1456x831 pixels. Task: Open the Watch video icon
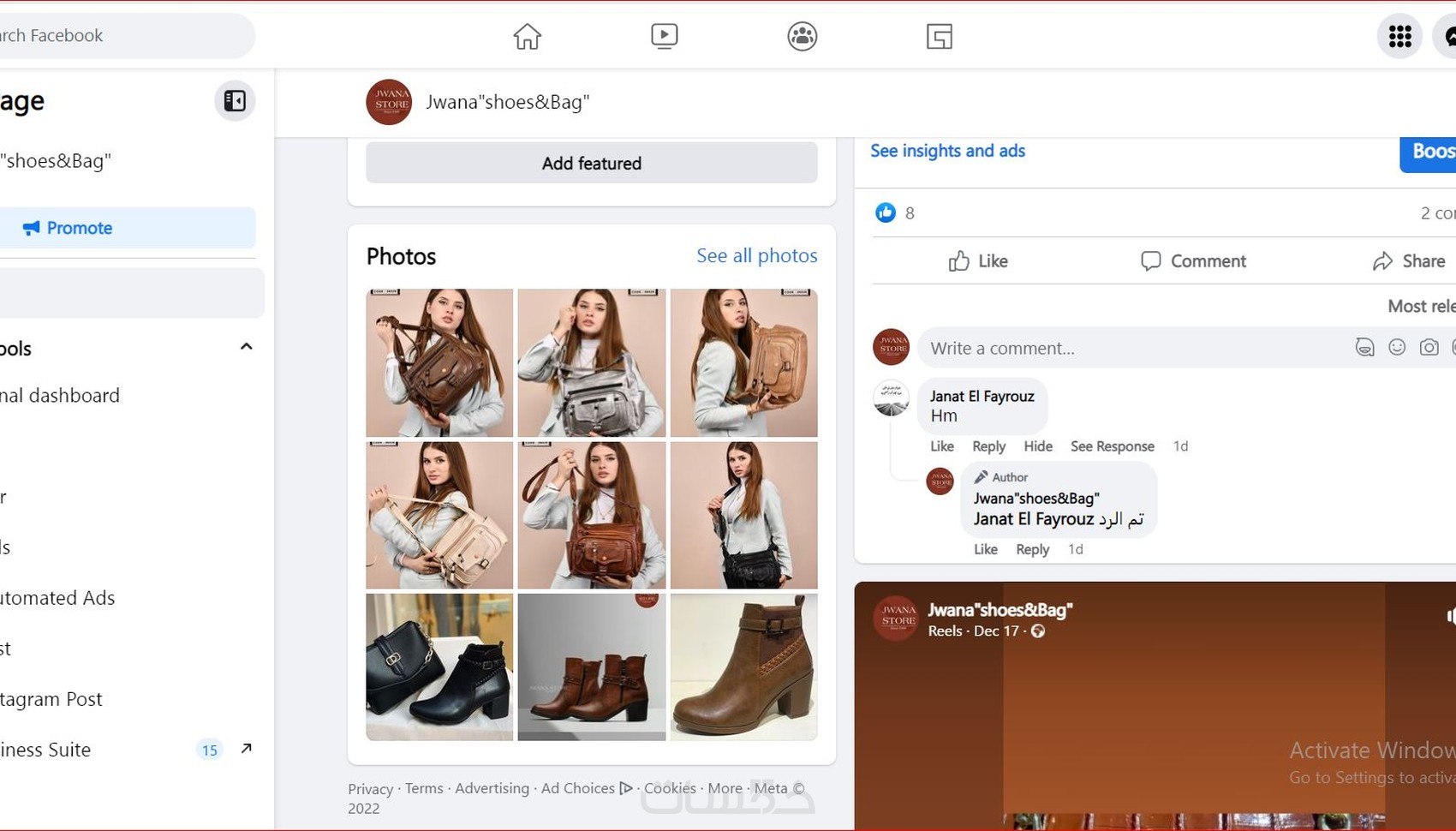(665, 36)
